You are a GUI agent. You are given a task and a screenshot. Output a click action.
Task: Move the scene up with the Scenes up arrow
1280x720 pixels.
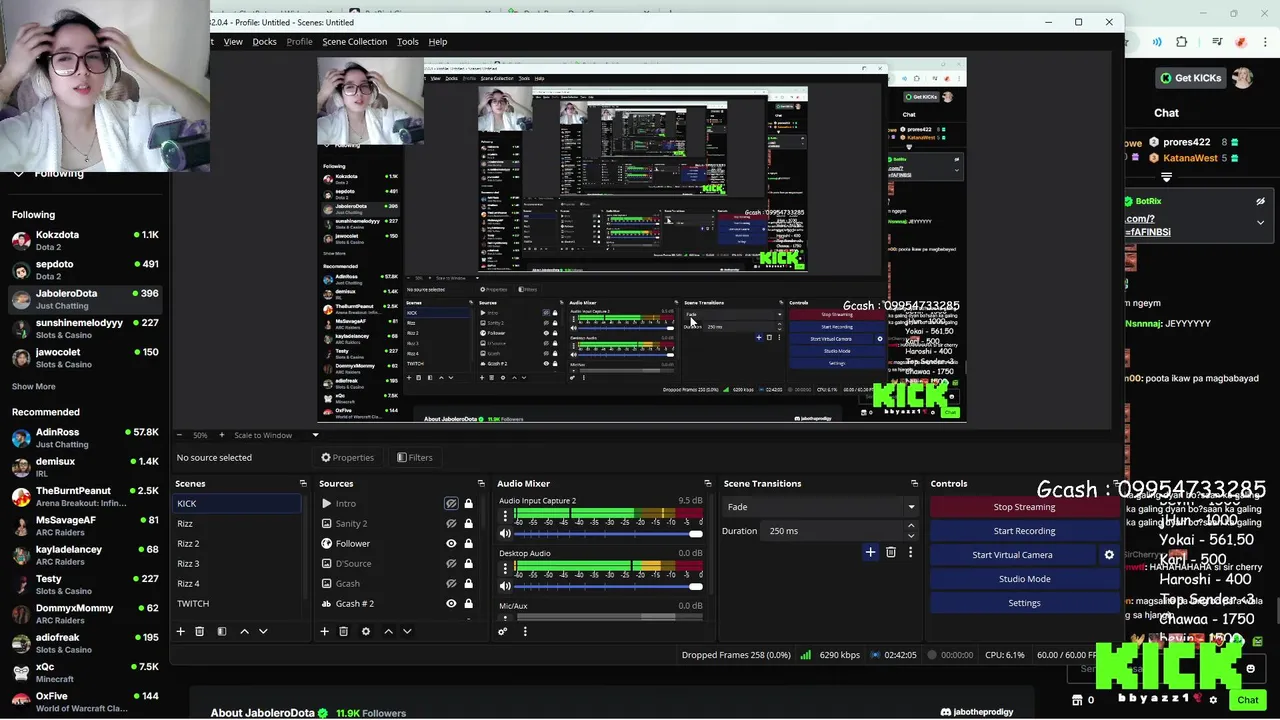pyautogui.click(x=244, y=631)
